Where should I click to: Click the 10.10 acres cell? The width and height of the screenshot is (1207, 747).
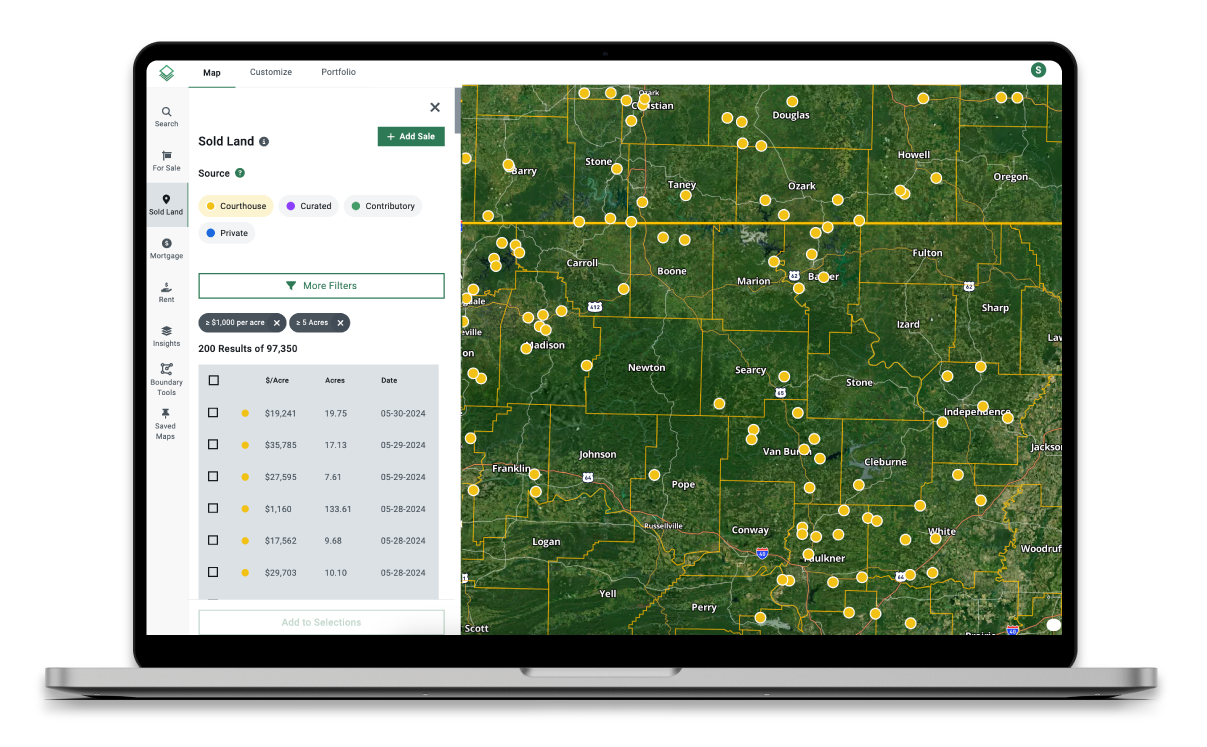click(336, 573)
